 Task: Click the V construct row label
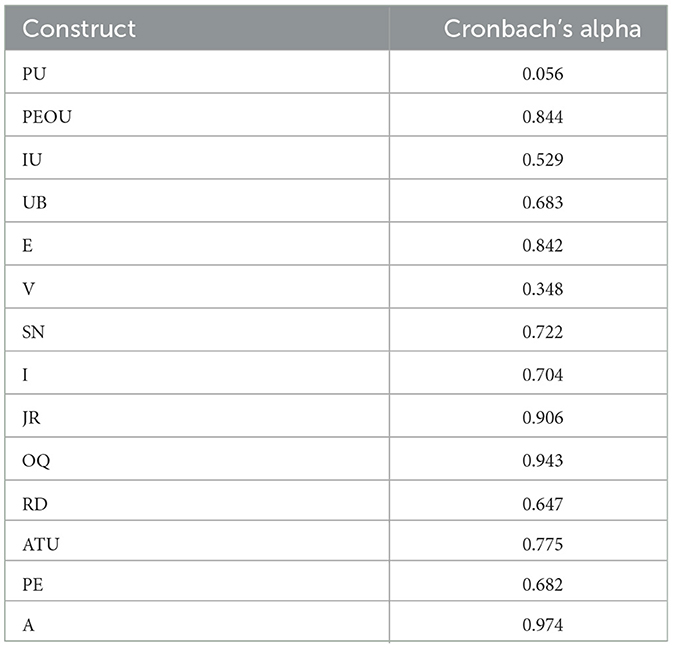click(x=28, y=289)
